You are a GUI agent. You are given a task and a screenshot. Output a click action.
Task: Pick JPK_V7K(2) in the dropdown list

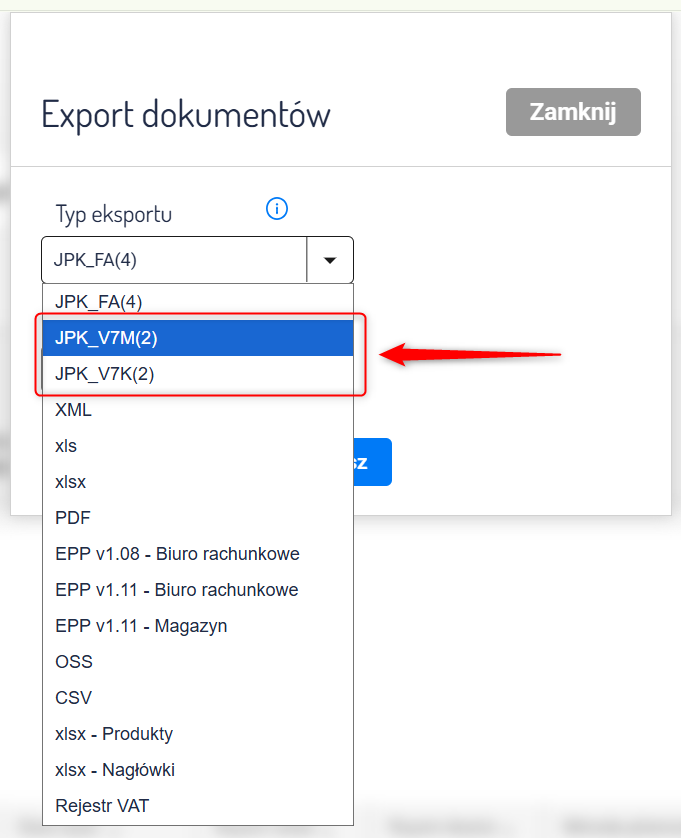click(x=197, y=374)
